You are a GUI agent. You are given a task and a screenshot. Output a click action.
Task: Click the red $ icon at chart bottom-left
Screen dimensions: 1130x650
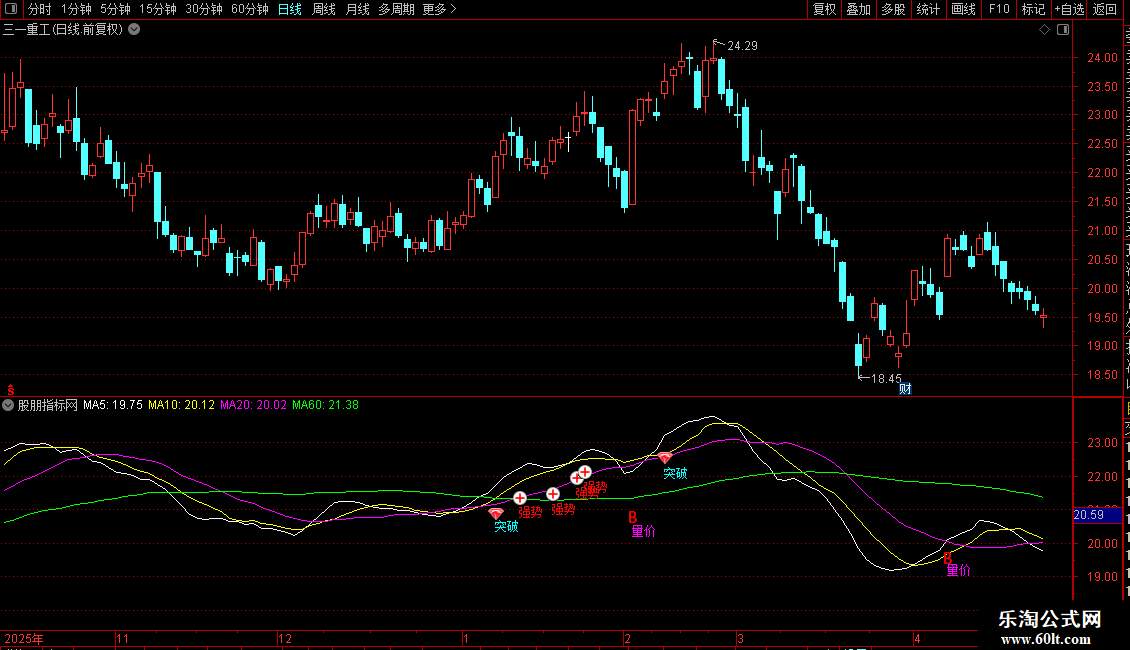click(x=11, y=389)
